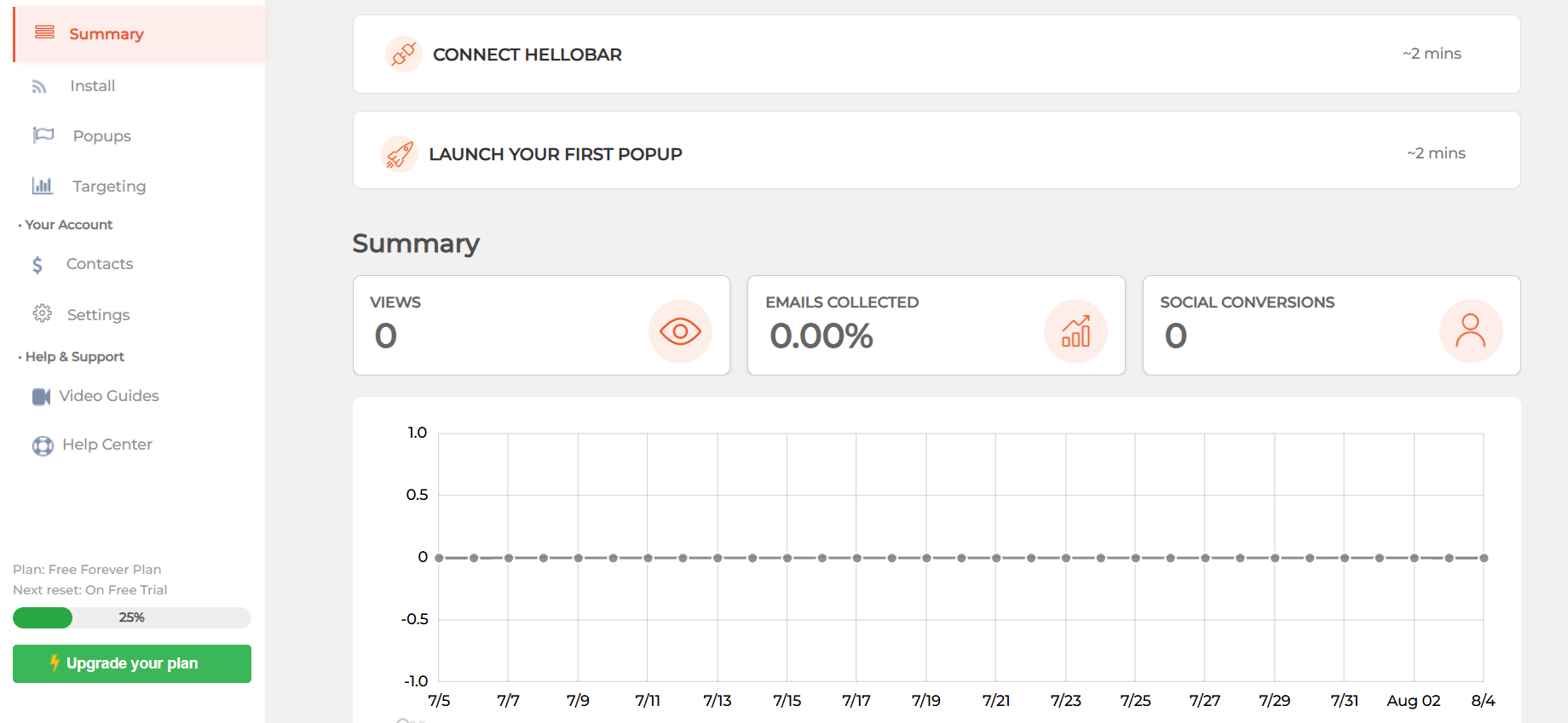Image resolution: width=1568 pixels, height=723 pixels.
Task: Click the 25% plan usage progress bar
Action: point(132,617)
